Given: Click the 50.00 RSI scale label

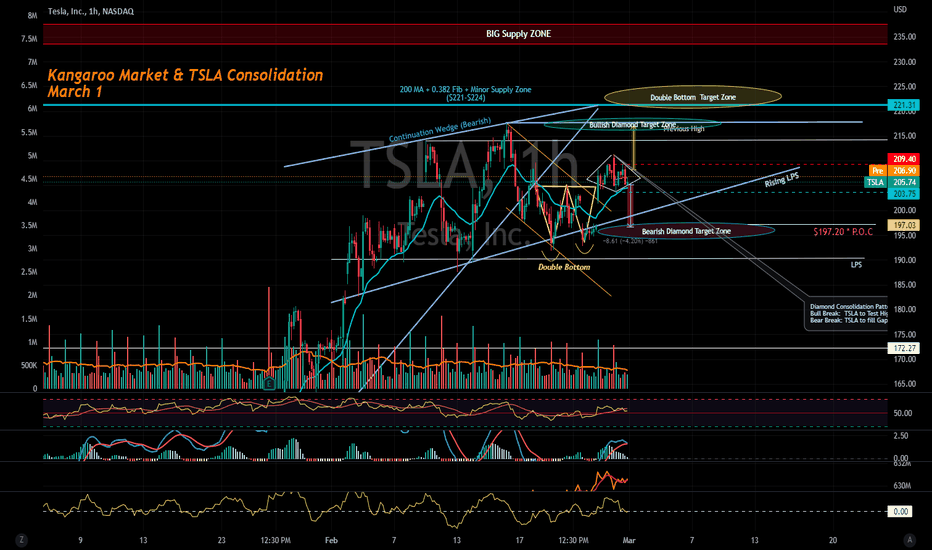Looking at the screenshot, I should click(x=903, y=413).
